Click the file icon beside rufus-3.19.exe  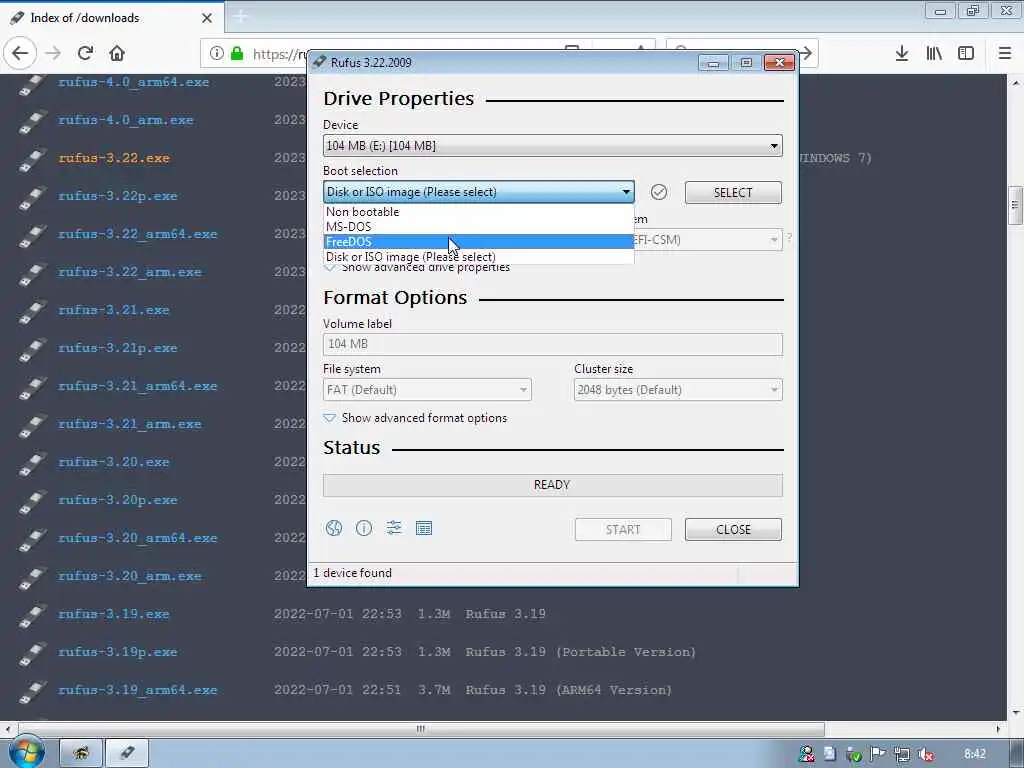tap(33, 615)
